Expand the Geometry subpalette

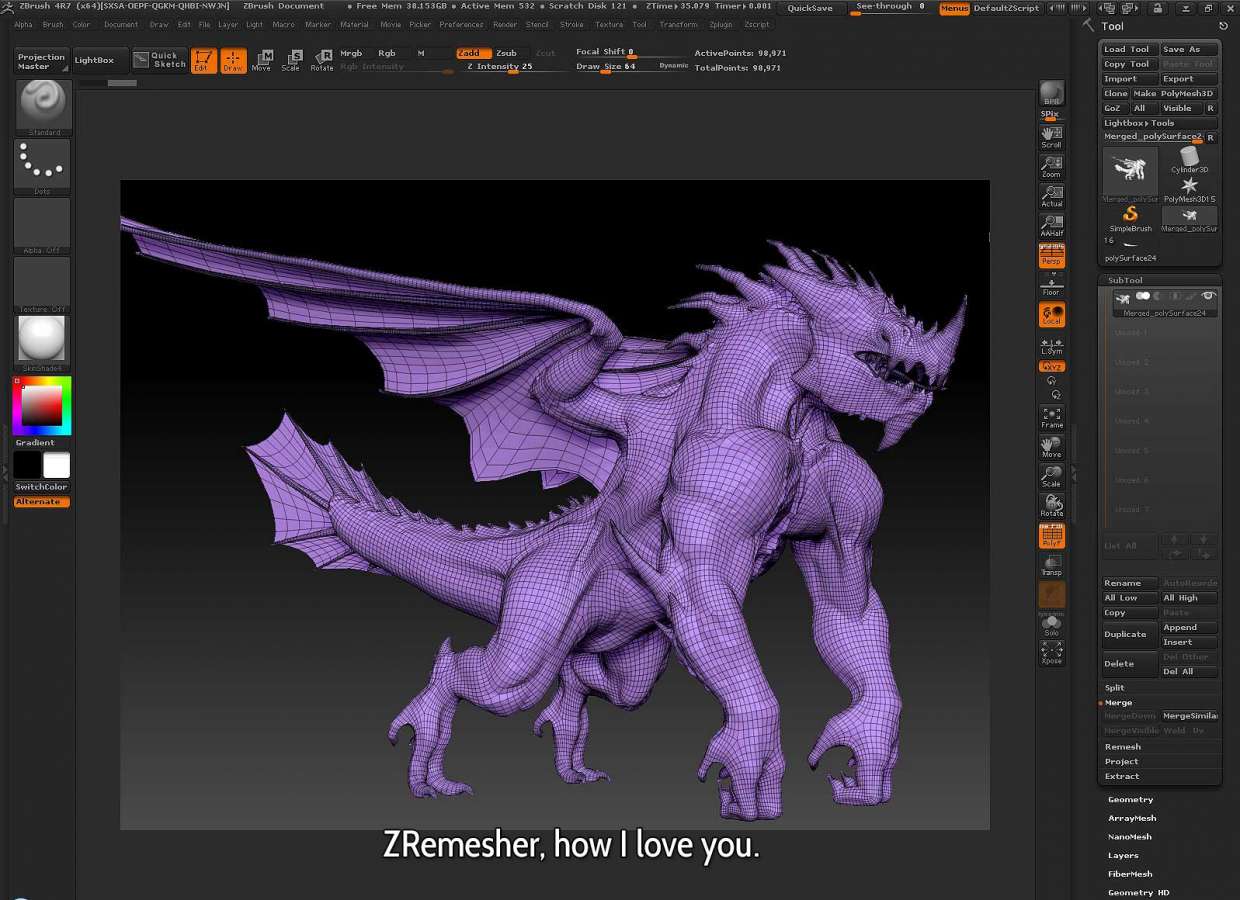click(1130, 800)
